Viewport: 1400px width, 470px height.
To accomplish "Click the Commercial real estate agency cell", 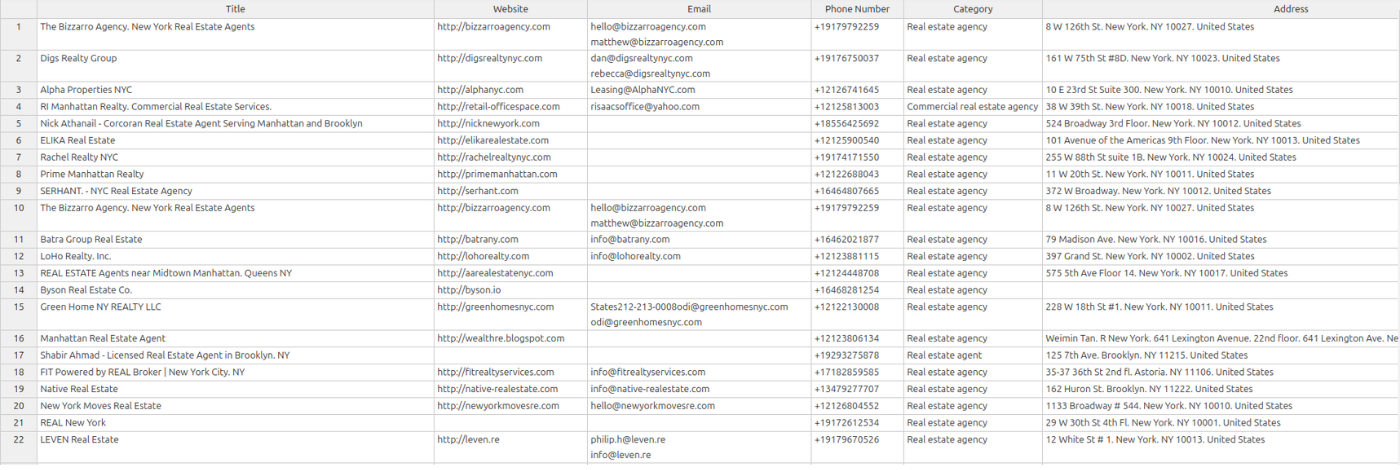I will pos(972,107).
